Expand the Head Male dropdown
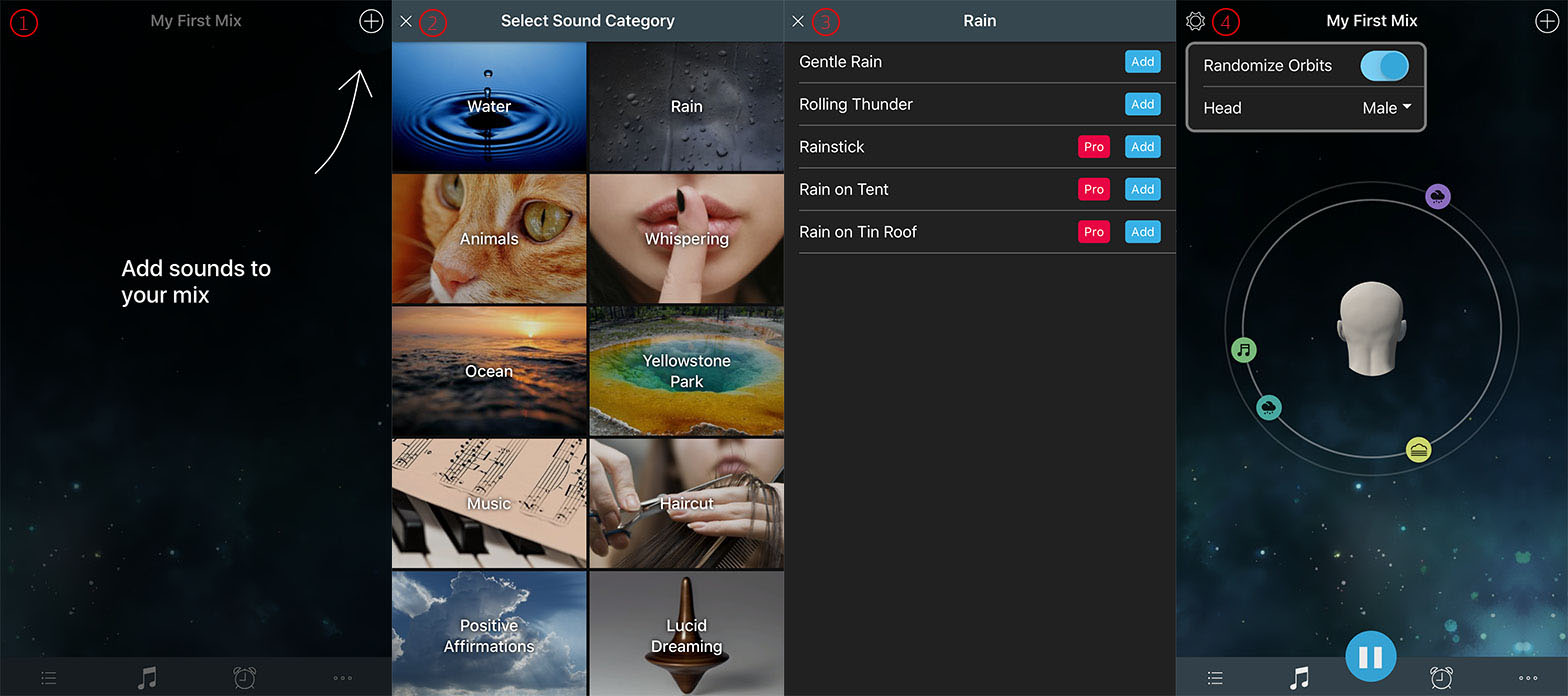This screenshot has height=696, width=1568. (1387, 108)
